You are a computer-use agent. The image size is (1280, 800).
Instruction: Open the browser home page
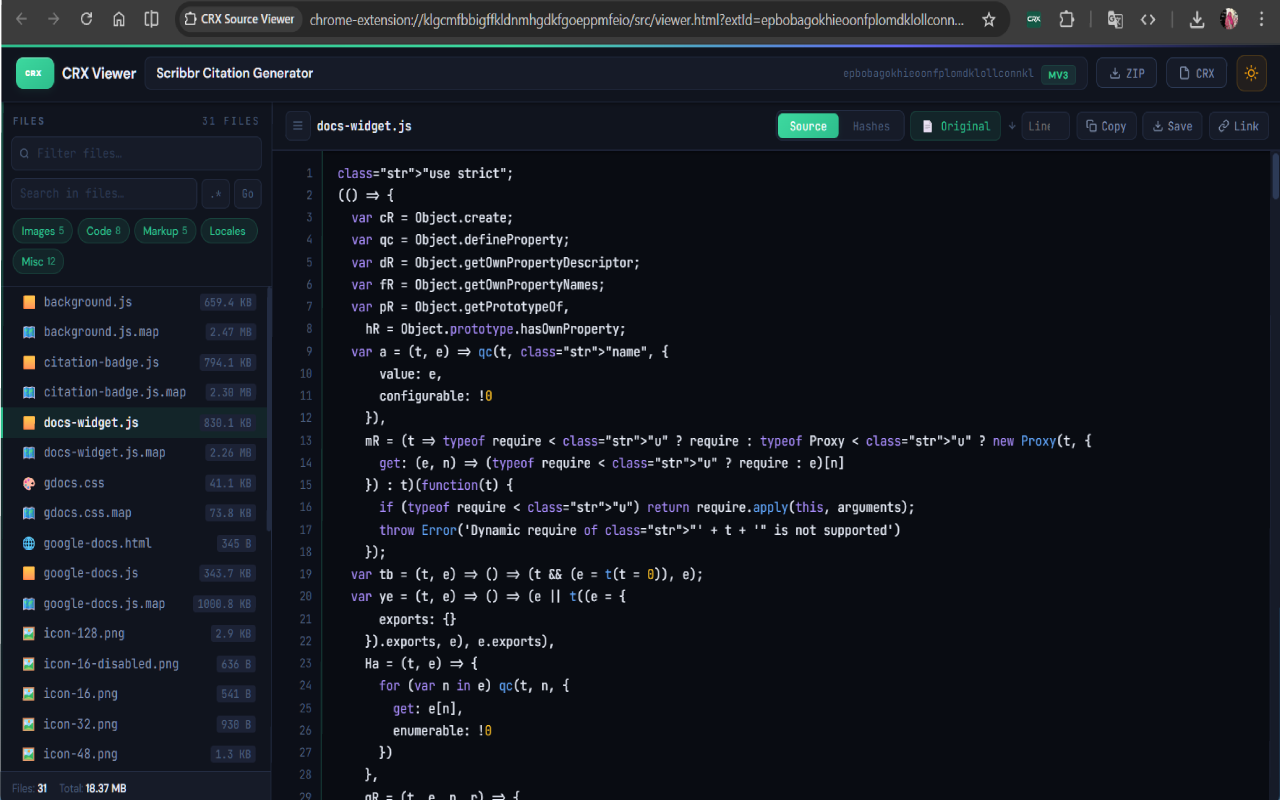coord(118,19)
